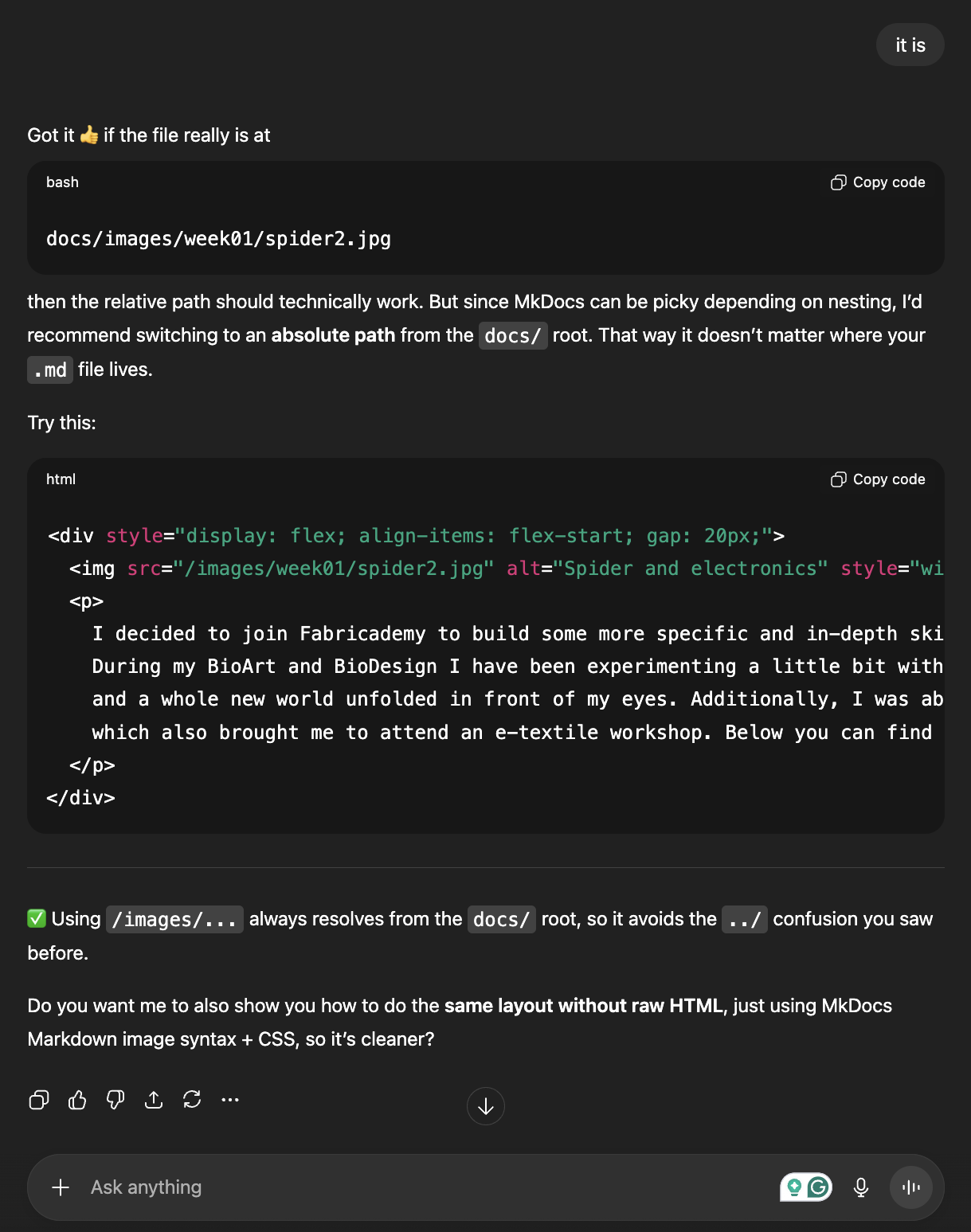Copy code from the html block
This screenshot has width=971, height=1232.
tap(878, 479)
